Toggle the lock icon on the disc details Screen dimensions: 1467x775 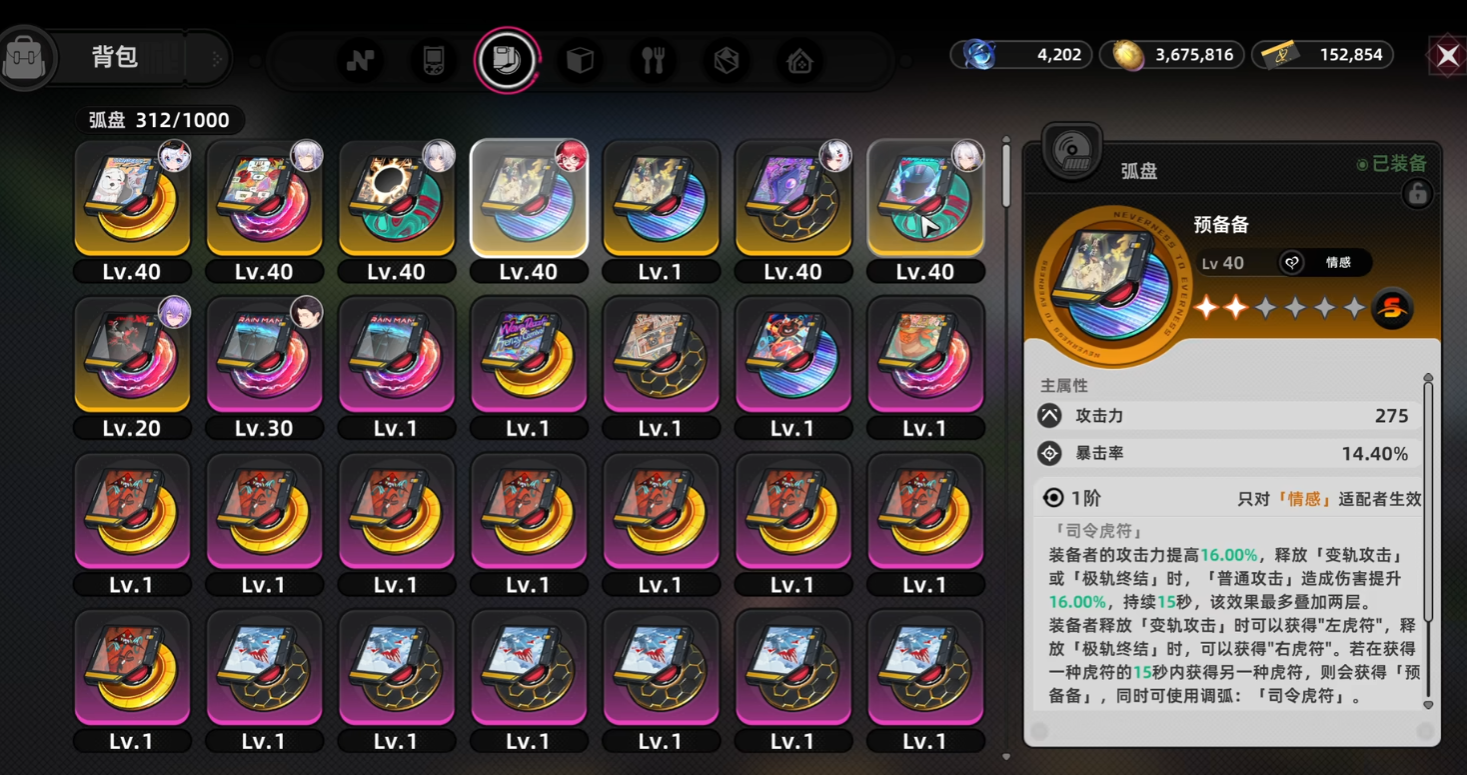[1417, 194]
